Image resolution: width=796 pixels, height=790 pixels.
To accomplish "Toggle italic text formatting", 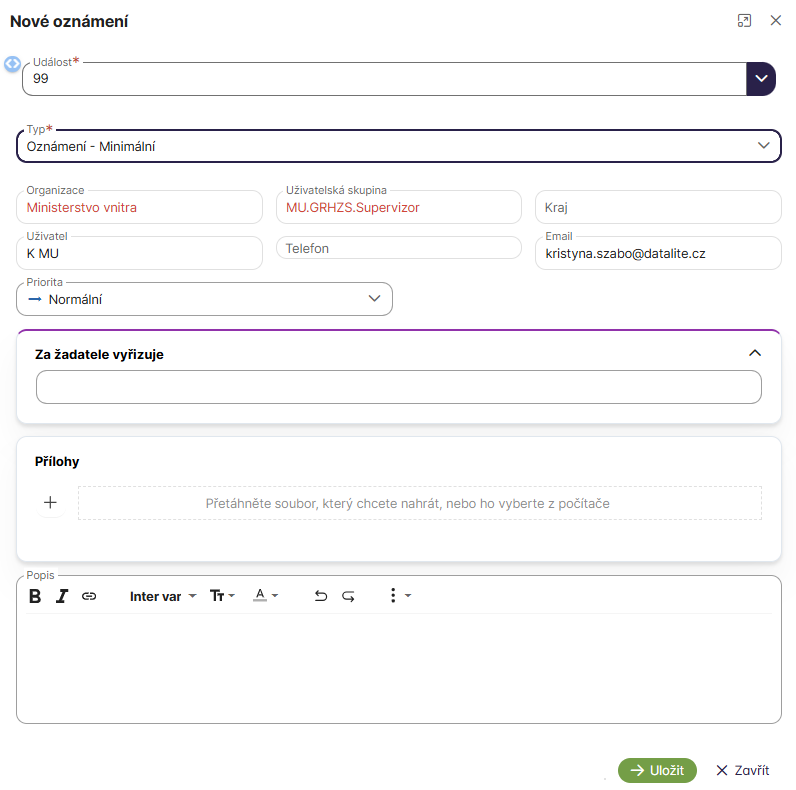I will point(62,596).
